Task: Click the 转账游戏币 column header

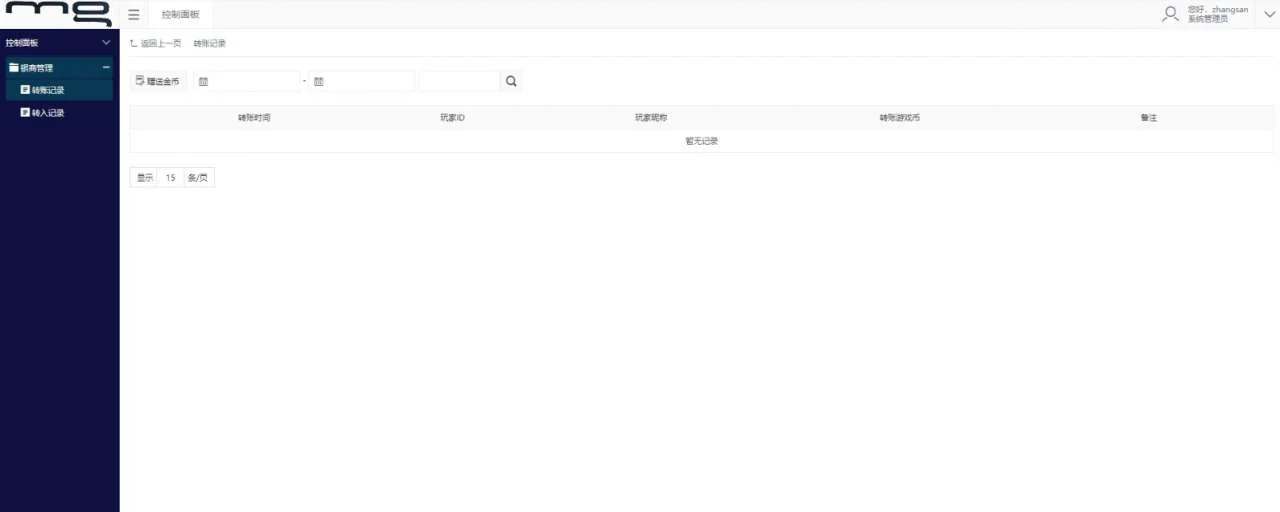Action: coord(899,118)
